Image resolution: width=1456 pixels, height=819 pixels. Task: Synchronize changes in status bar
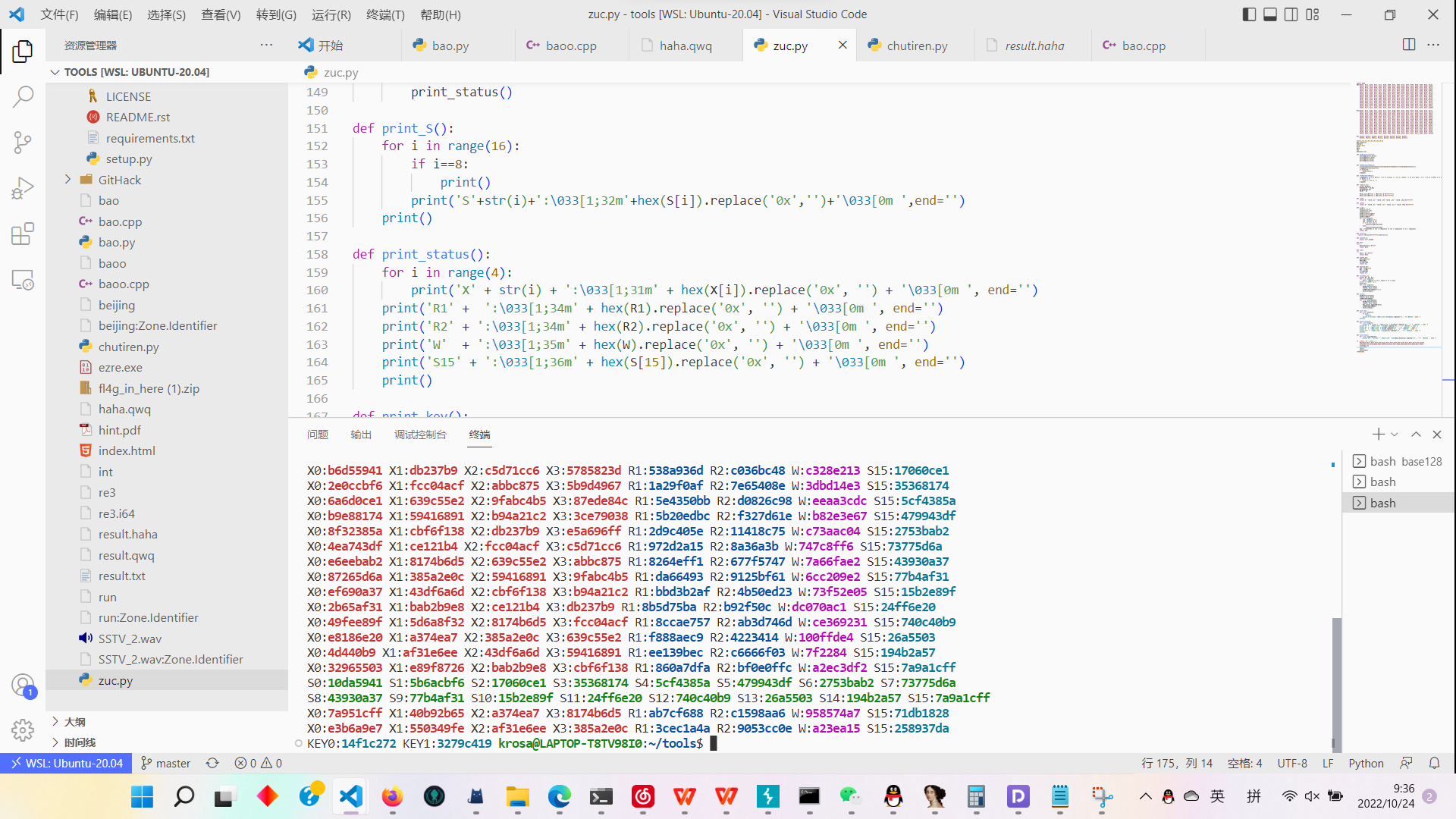point(213,763)
